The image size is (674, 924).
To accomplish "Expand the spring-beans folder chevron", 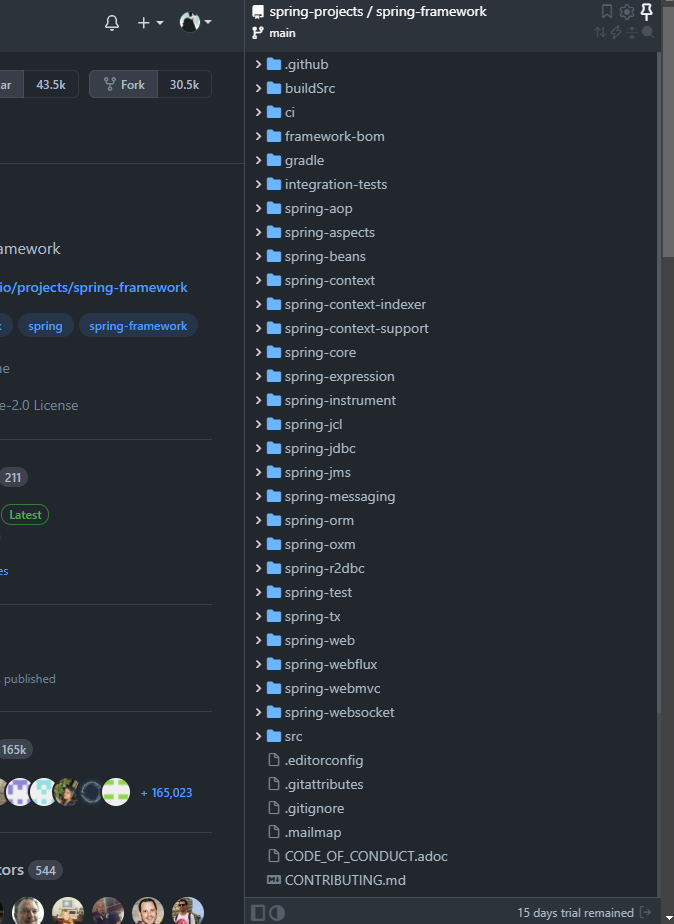I will 258,256.
